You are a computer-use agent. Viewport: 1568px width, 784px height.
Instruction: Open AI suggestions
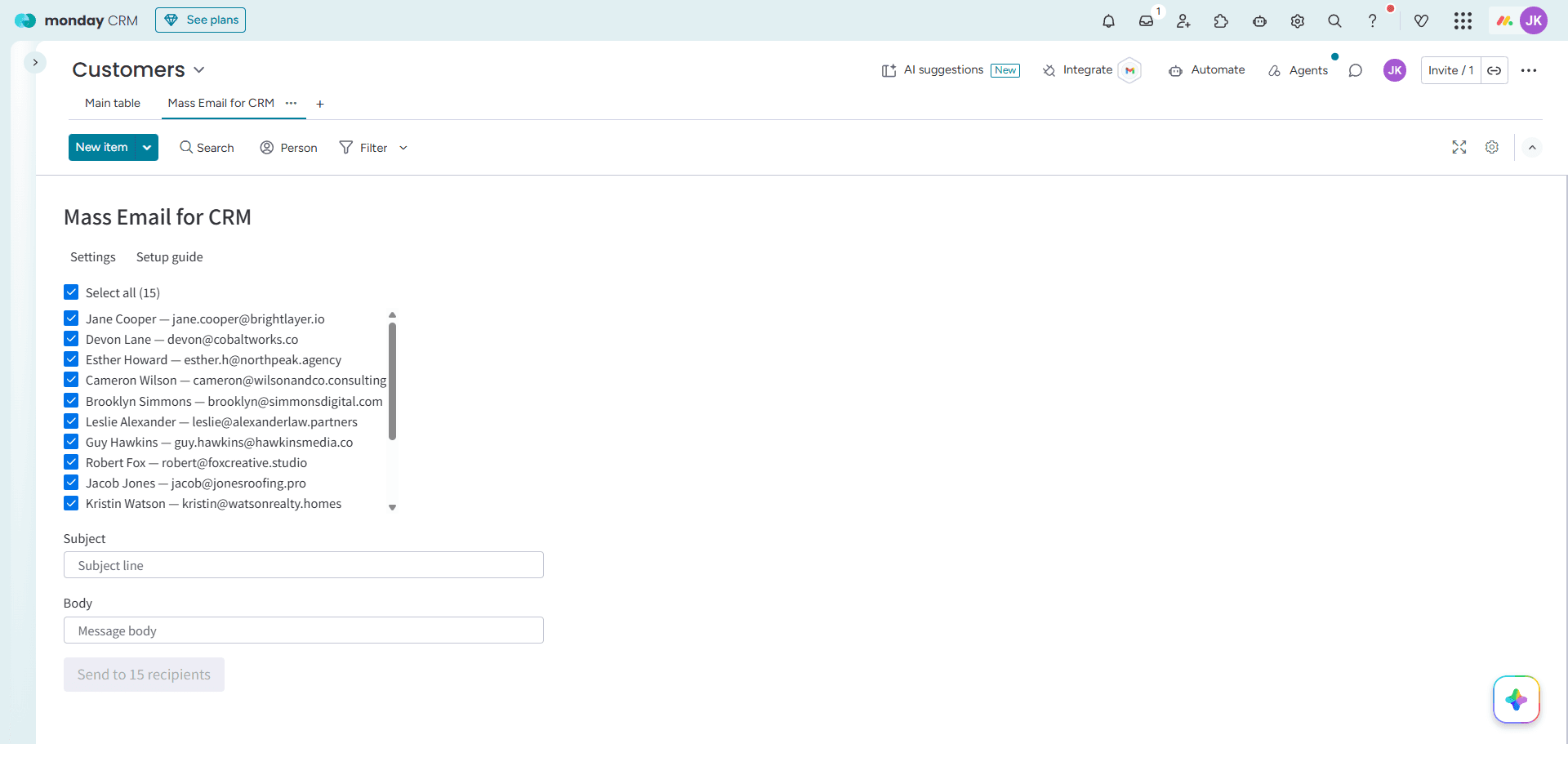[951, 70]
